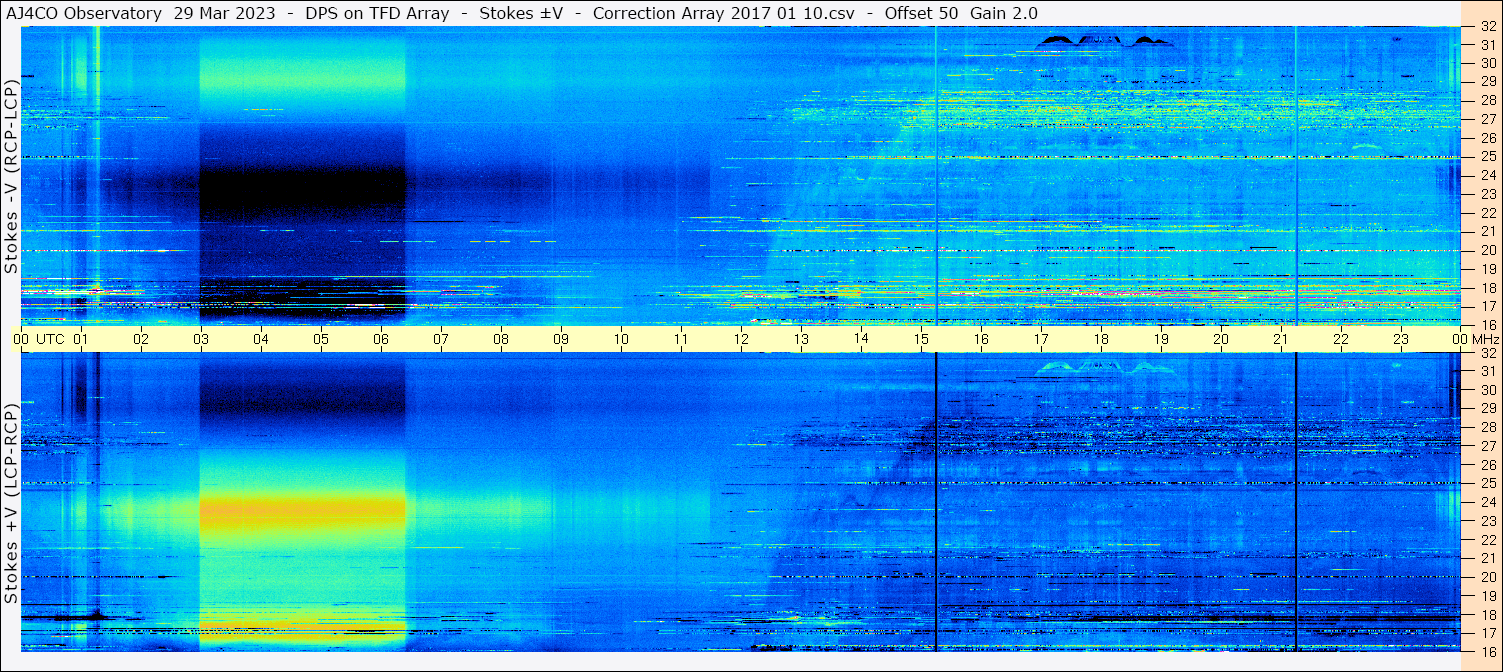Click 27 MHz tick of lower +V panel
Screen dimensions: 1503x672
pyautogui.click(x=1487, y=446)
